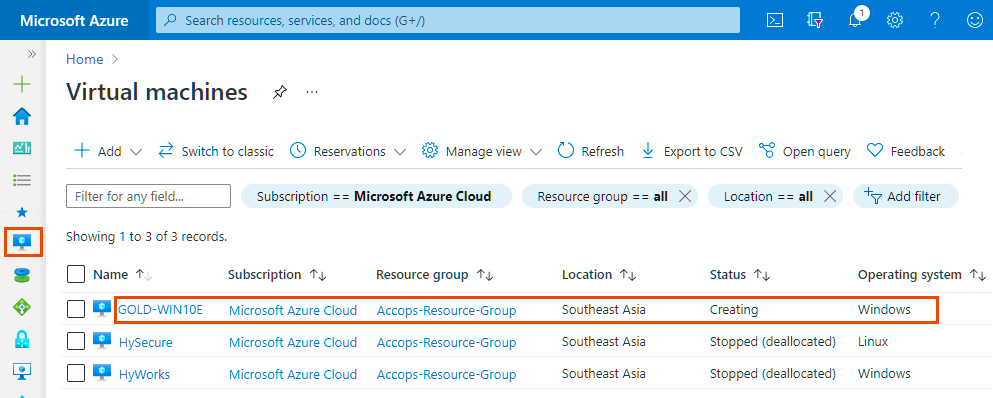Click the Favorites star in the sidebar
This screenshot has height=398, width=993.
click(22, 212)
